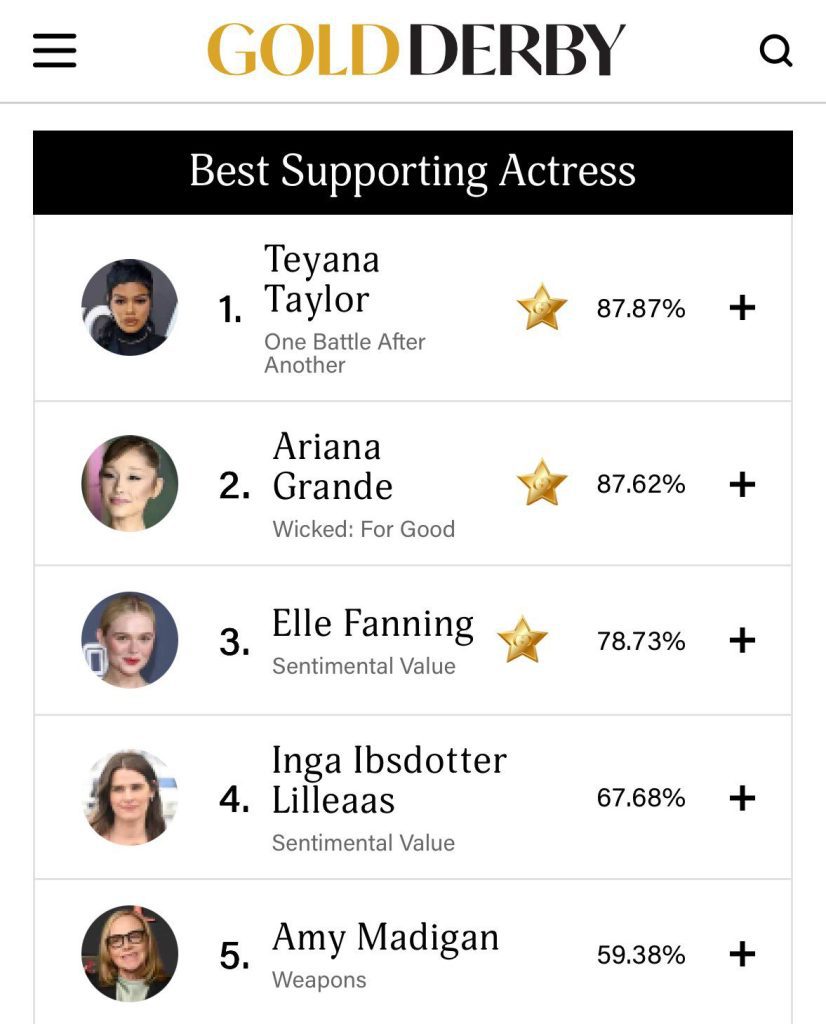Click Ariana Grande's profile photo
Viewport: 826px width, 1024px height.
[x=129, y=483]
